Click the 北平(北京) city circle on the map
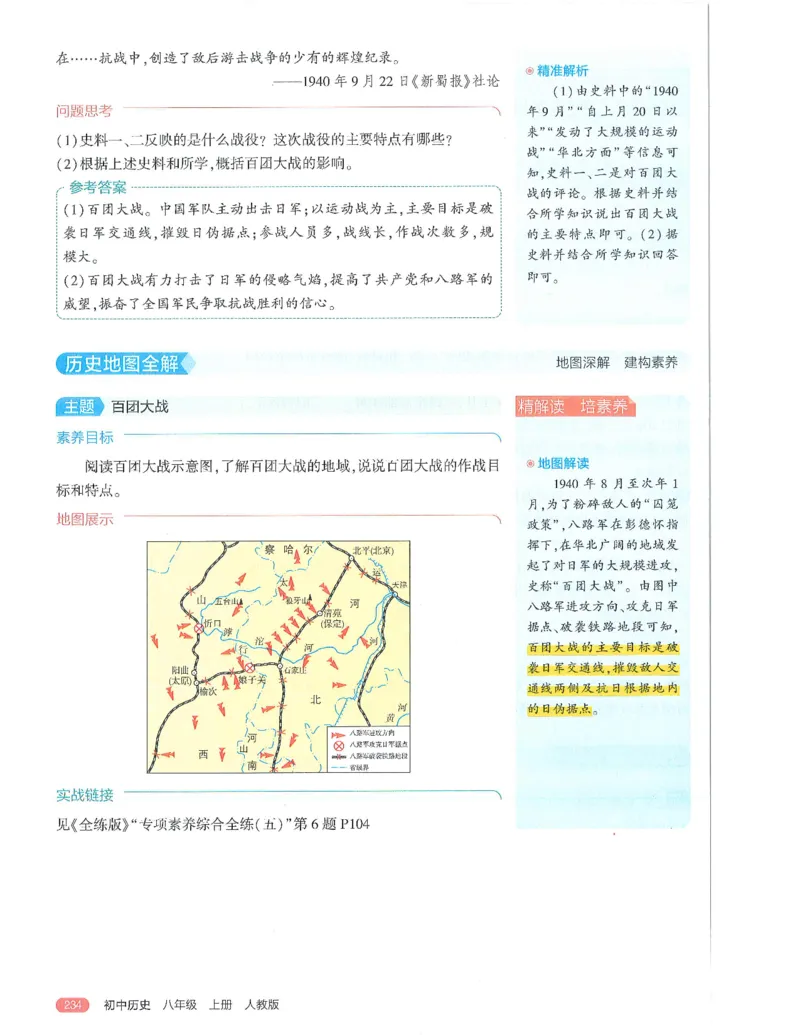This screenshot has width=800, height=1035. [351, 558]
